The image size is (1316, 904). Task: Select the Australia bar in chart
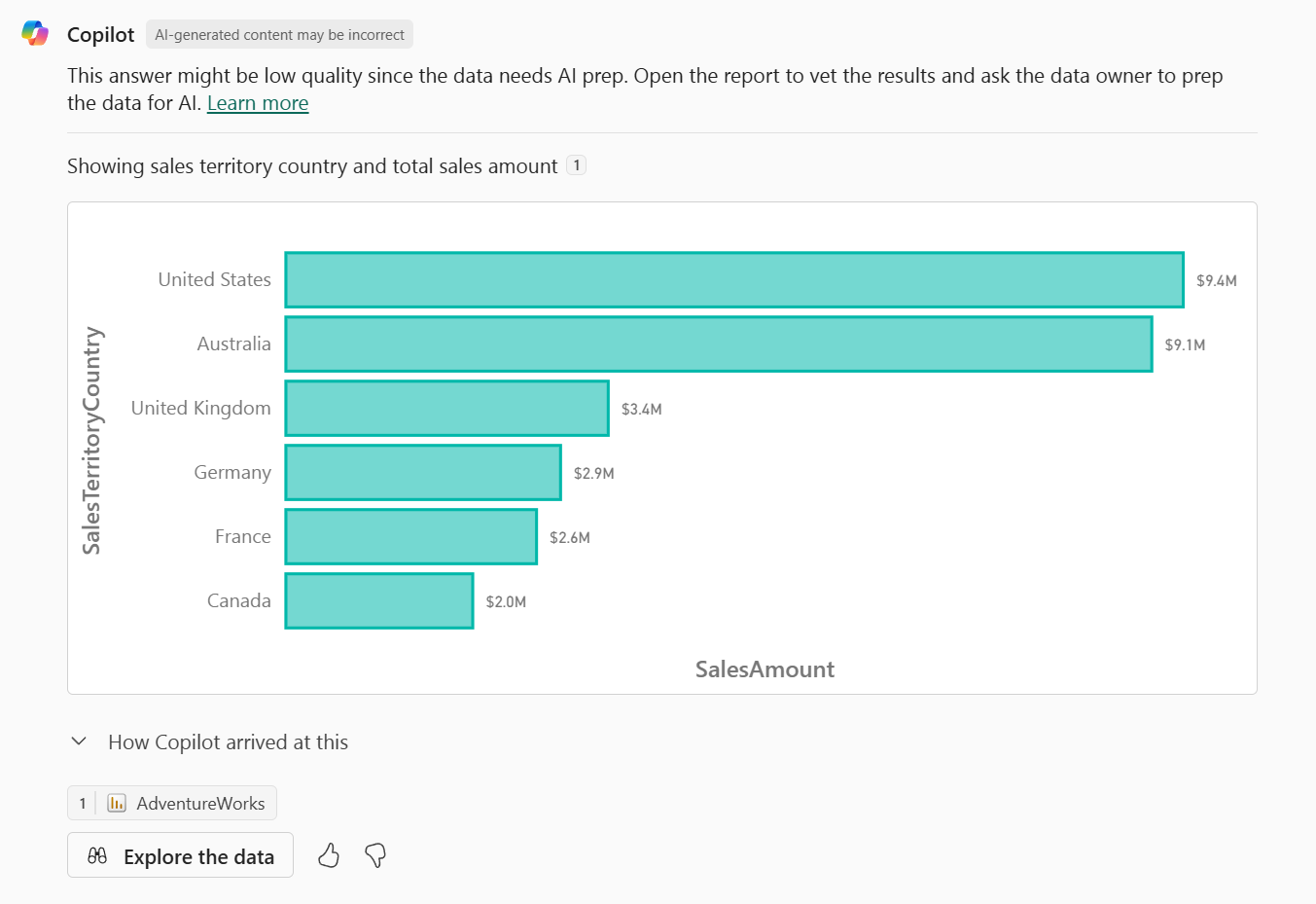tap(718, 344)
